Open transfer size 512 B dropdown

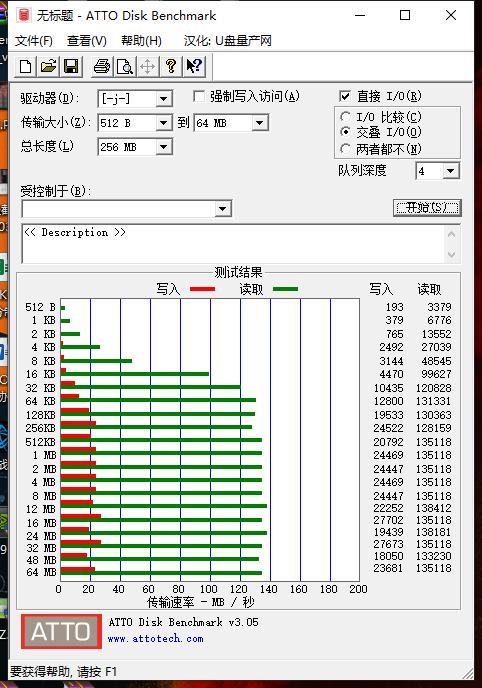pos(164,123)
